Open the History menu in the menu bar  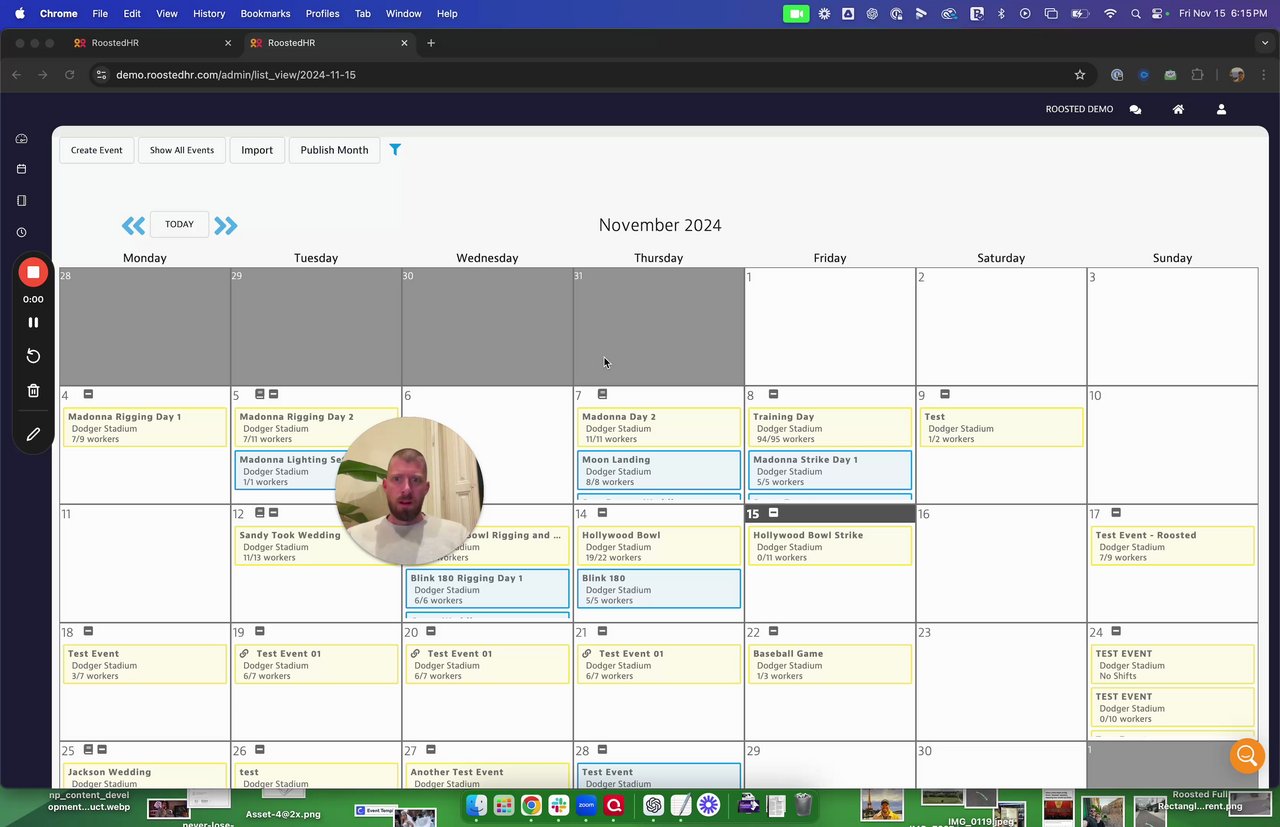pos(209,13)
